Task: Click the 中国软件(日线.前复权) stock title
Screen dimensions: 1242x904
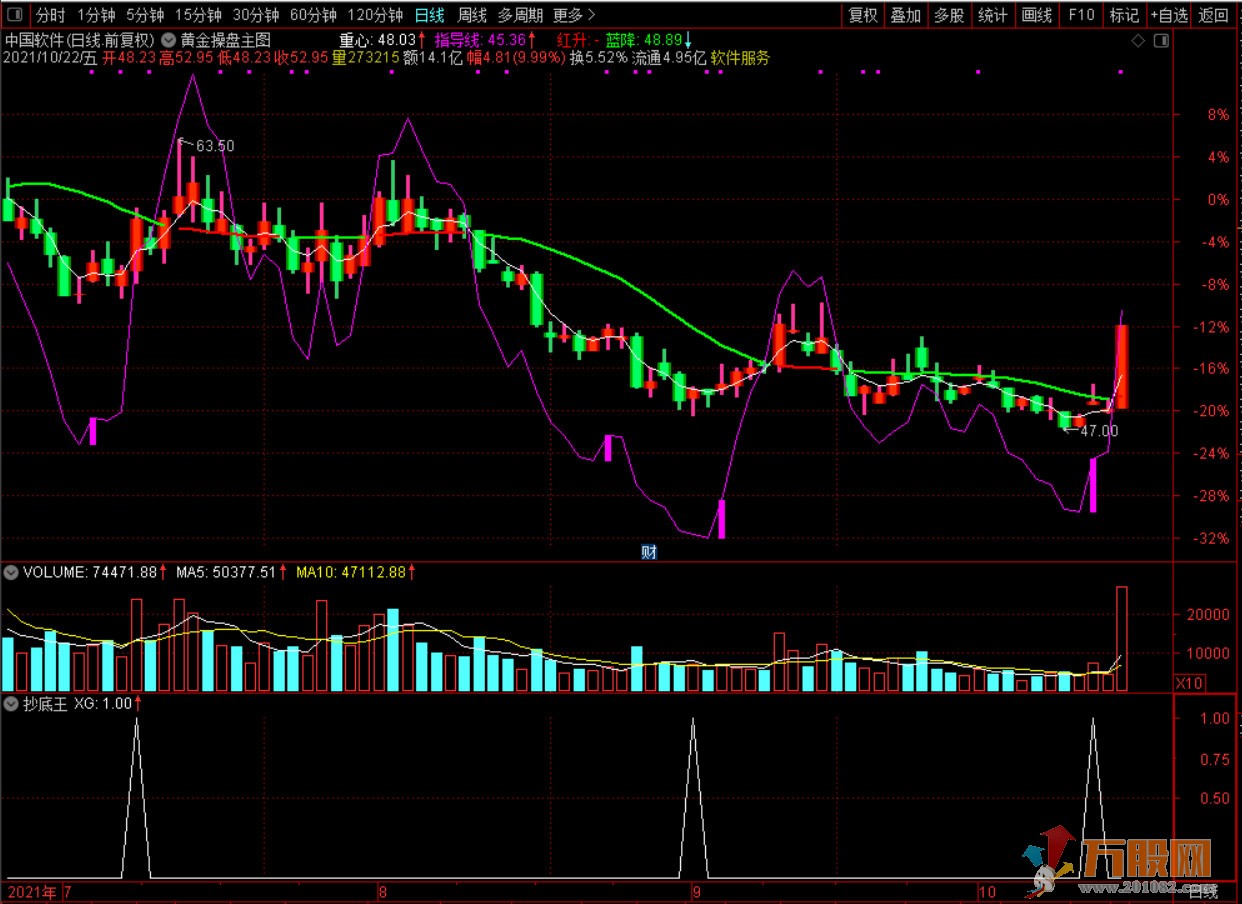Action: pos(80,41)
